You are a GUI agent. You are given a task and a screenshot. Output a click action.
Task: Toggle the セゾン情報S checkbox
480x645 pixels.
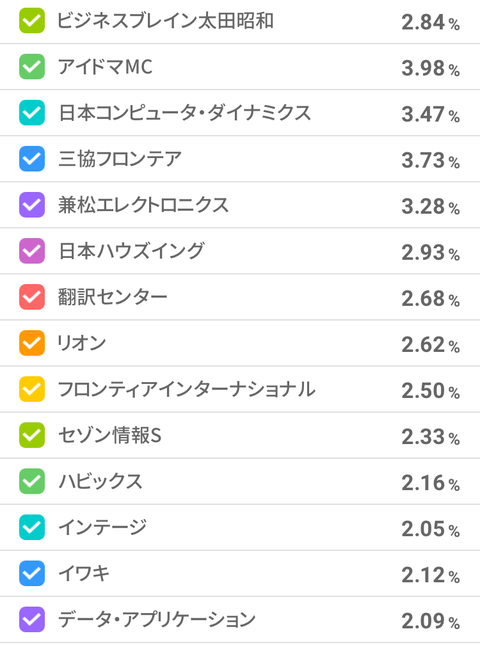click(32, 435)
